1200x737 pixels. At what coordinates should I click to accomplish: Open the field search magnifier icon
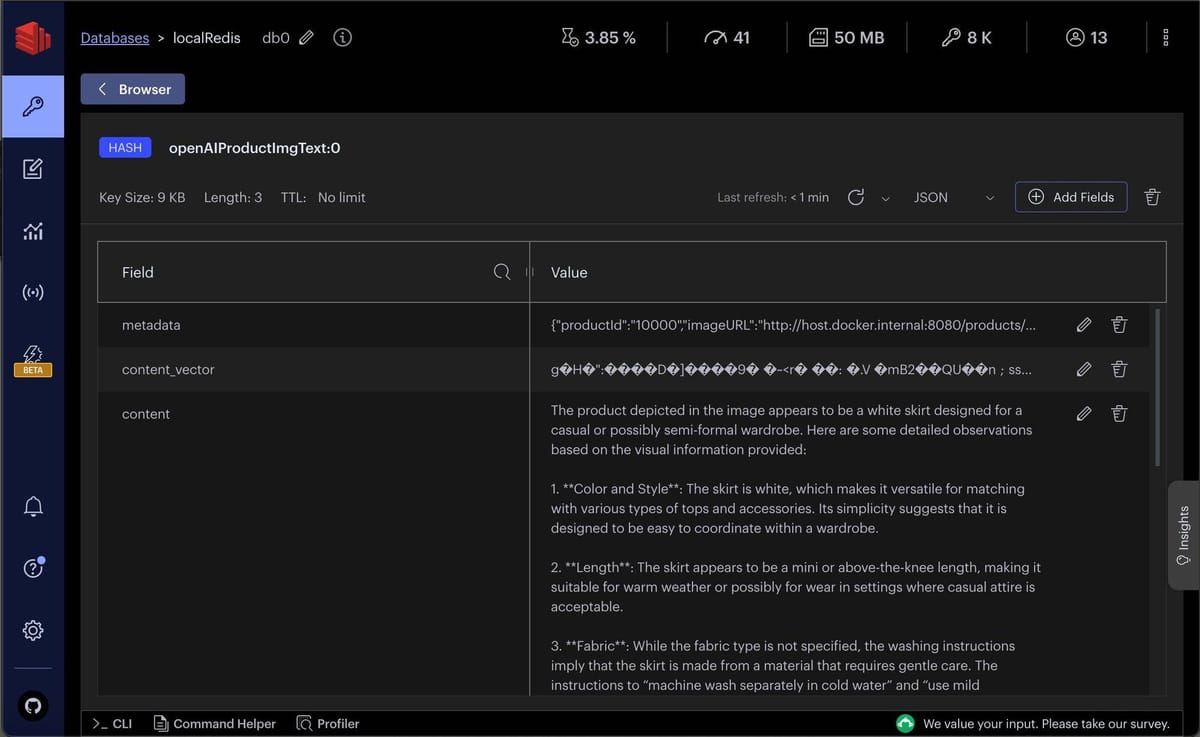click(501, 271)
